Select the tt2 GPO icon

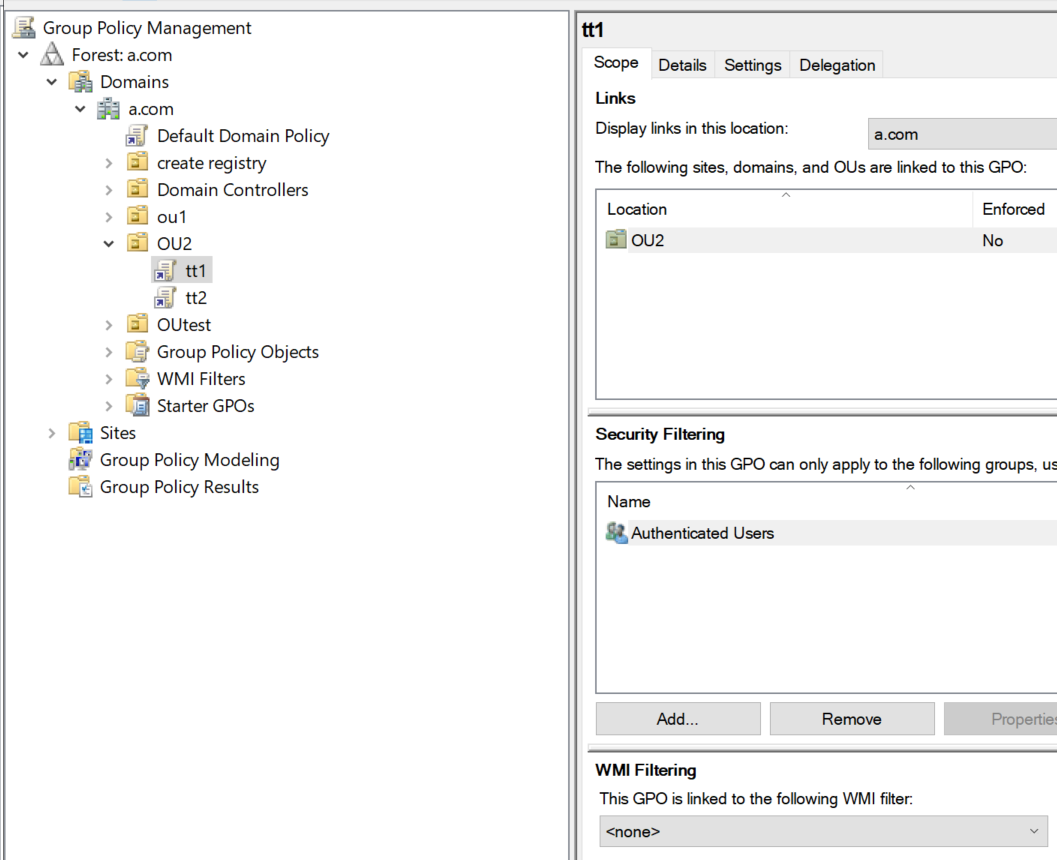[166, 297]
